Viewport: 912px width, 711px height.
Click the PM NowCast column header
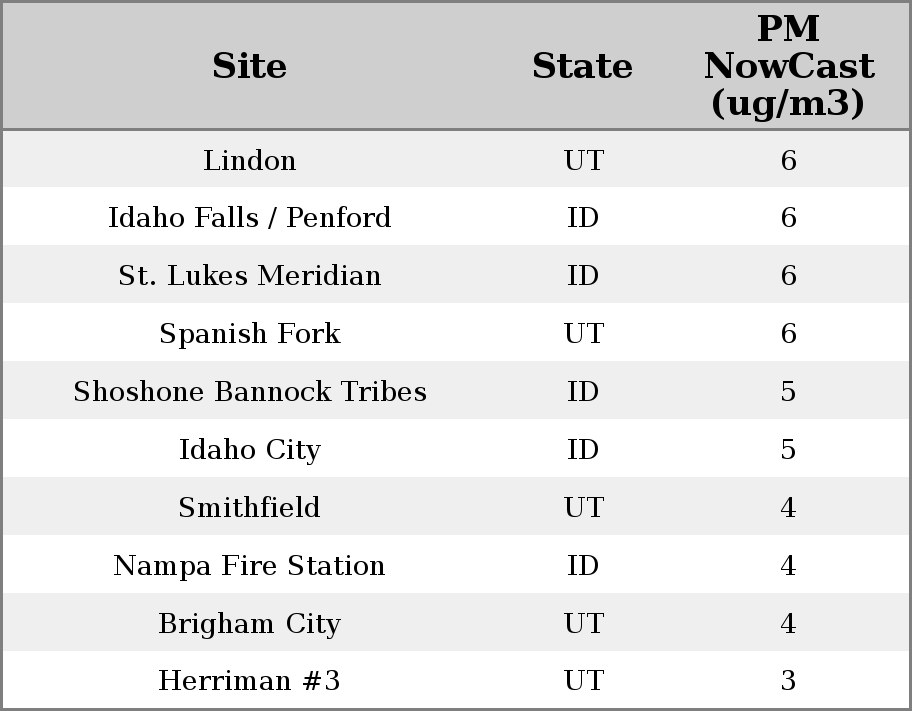(788, 66)
